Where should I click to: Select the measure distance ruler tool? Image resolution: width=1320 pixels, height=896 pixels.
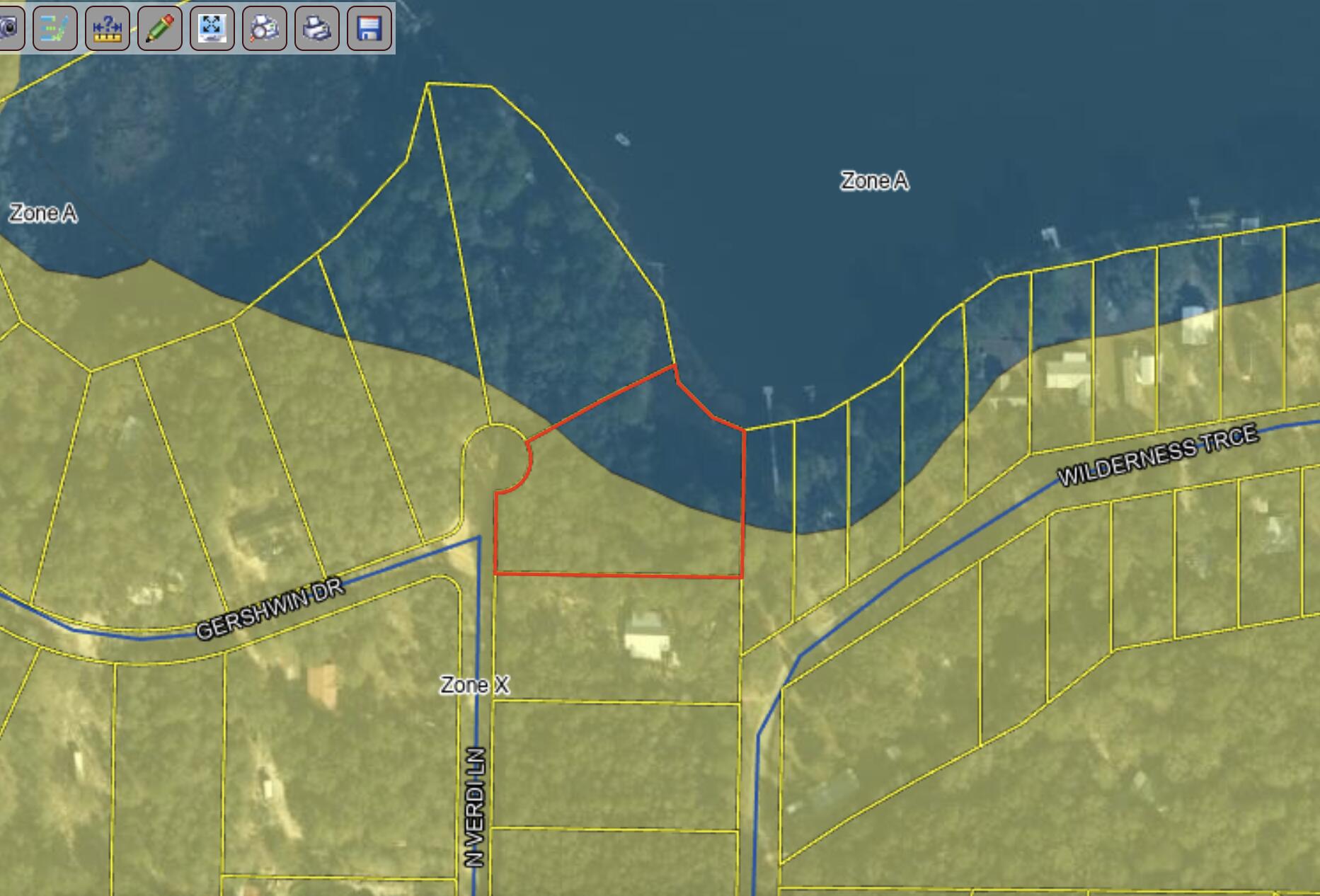coord(107,28)
